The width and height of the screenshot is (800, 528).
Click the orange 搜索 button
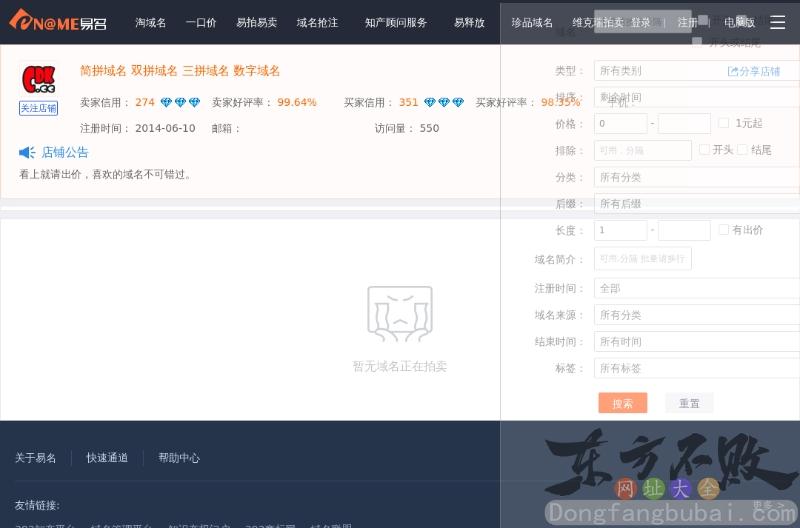coord(622,403)
